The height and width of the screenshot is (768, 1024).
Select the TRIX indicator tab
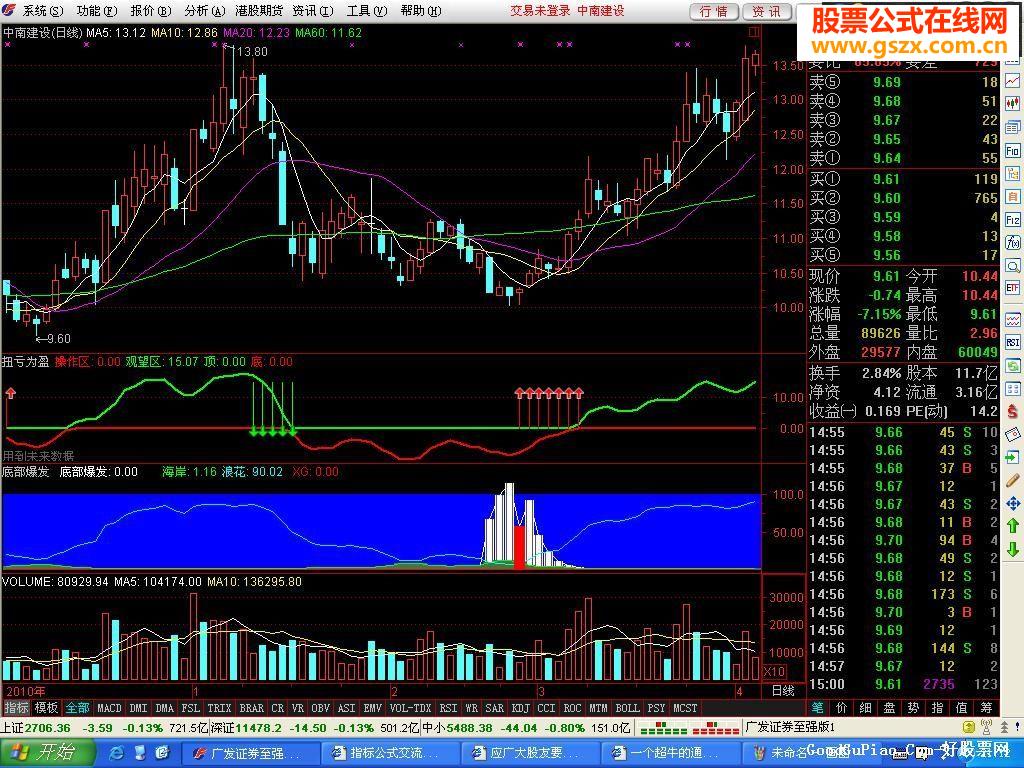click(x=219, y=708)
